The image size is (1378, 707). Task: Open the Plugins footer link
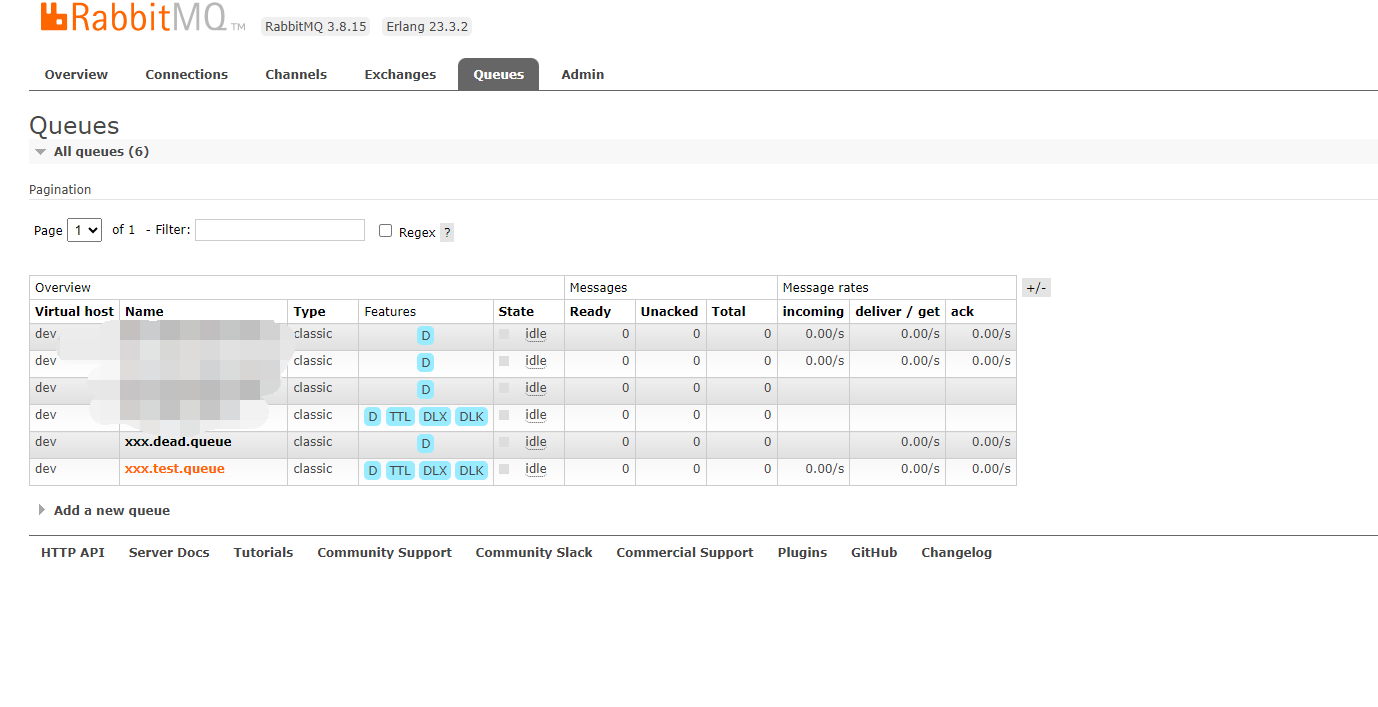(803, 552)
